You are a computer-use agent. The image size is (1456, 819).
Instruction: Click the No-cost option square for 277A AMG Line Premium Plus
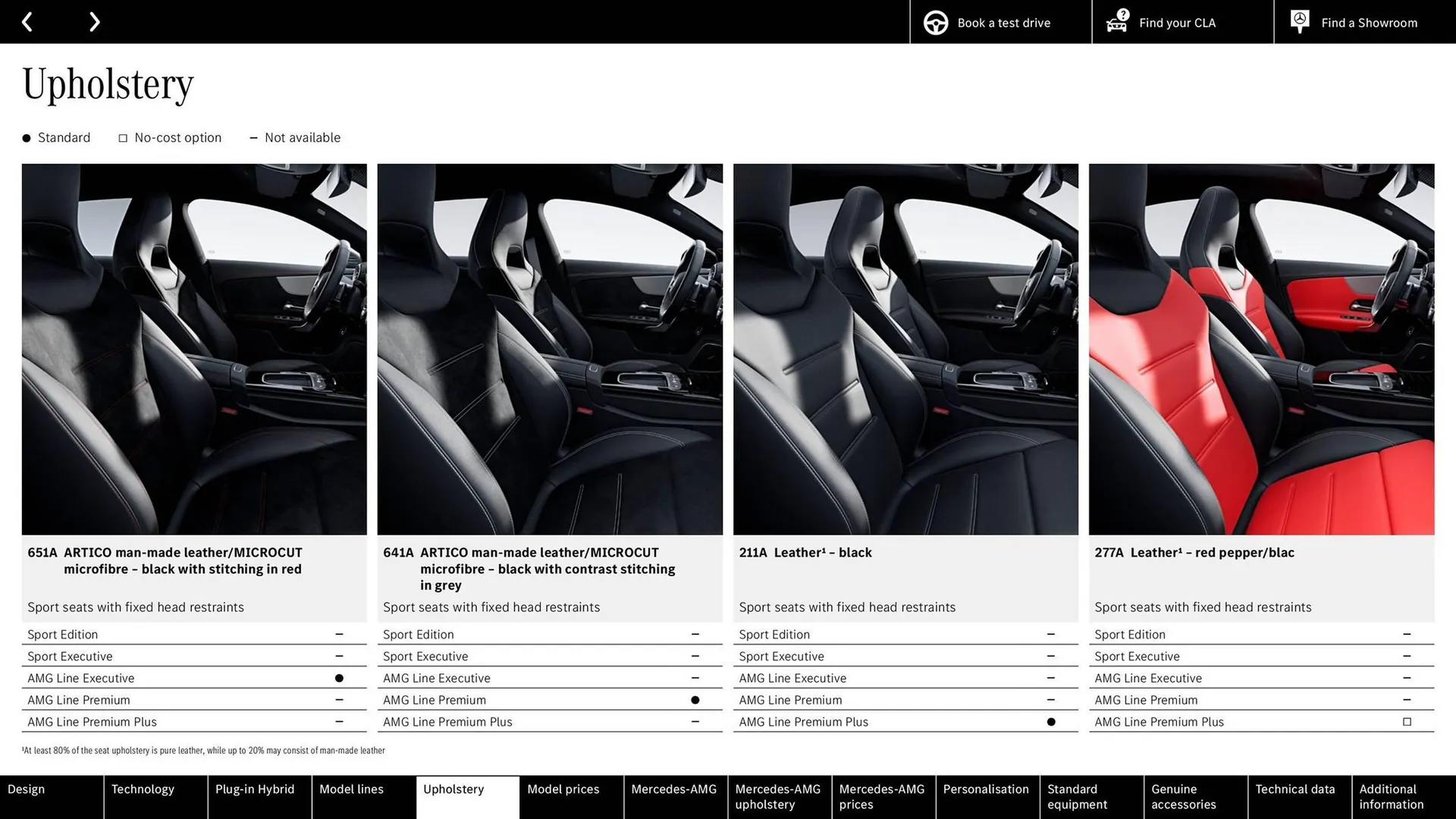pyautogui.click(x=1407, y=722)
